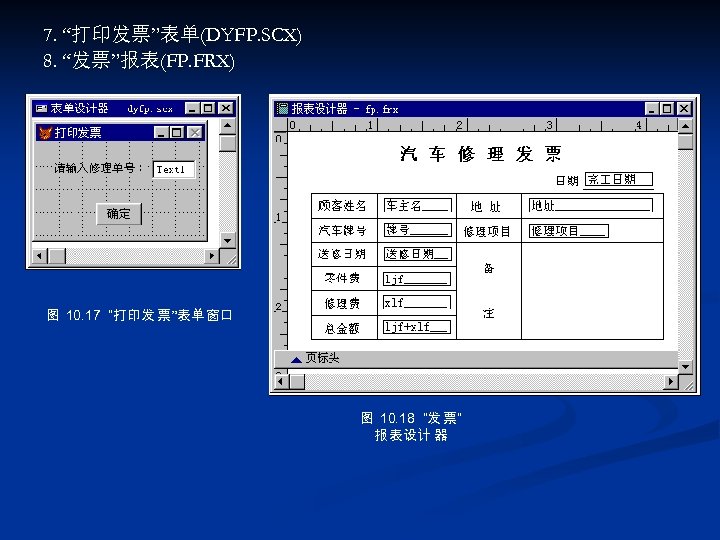Select the ljf+xlf total field
Image resolution: width=720 pixels, height=540 pixels.
[417, 326]
